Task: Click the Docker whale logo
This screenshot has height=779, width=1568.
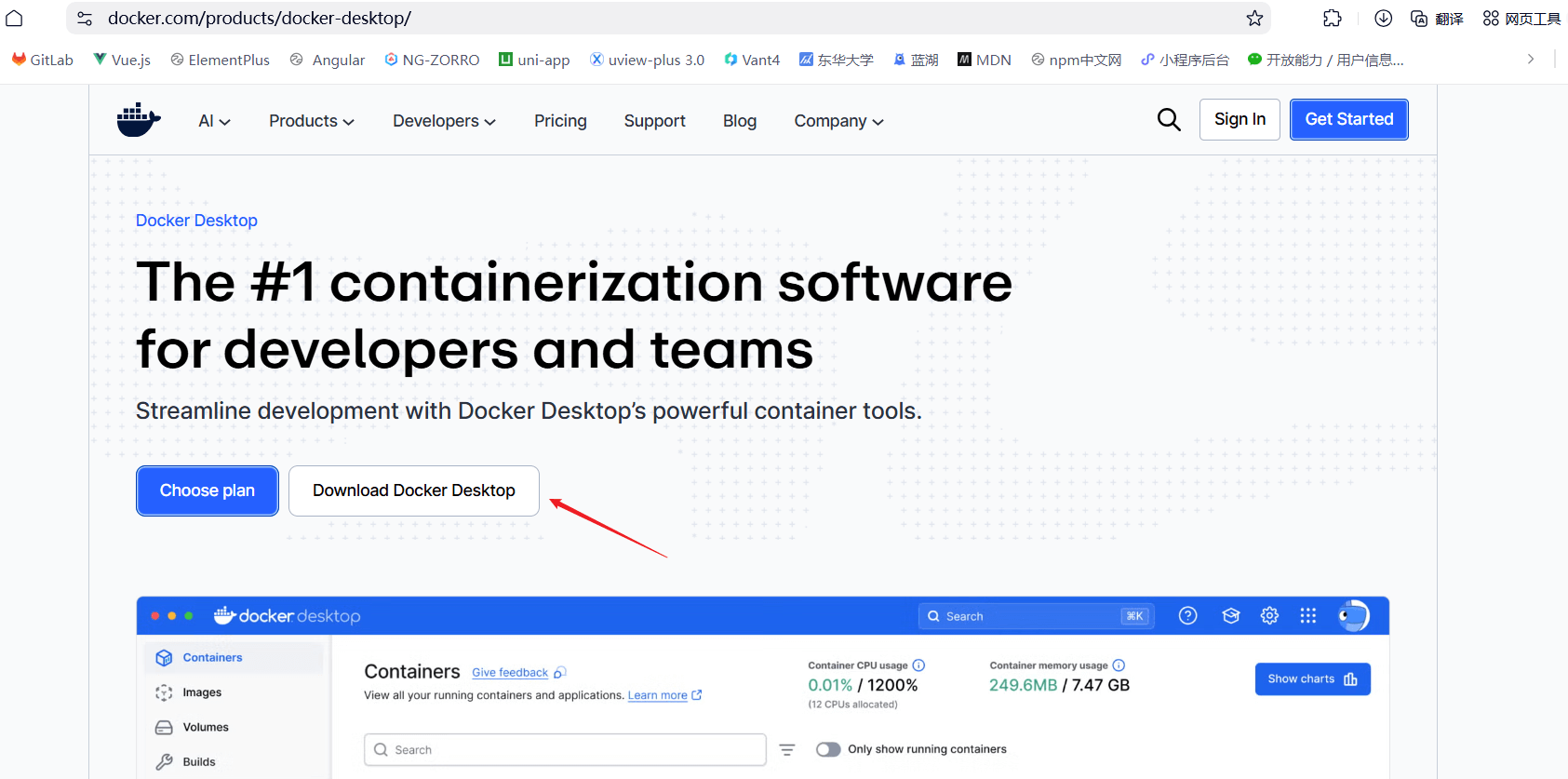Action: tap(139, 120)
